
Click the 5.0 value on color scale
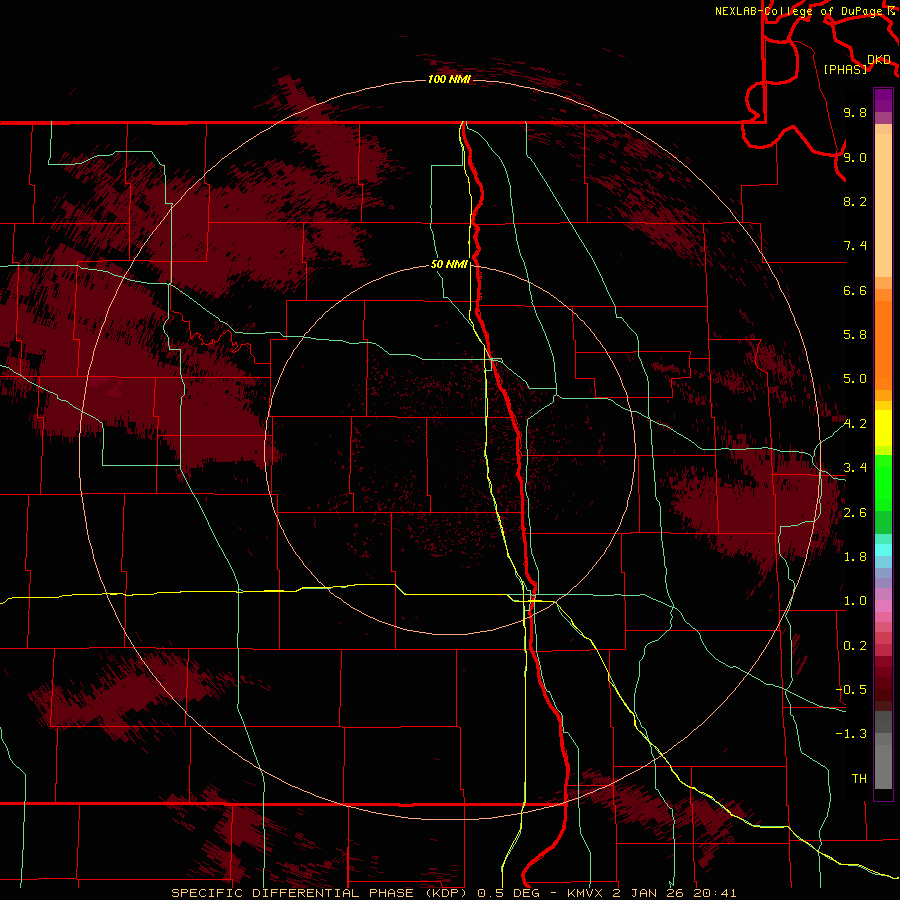point(855,379)
